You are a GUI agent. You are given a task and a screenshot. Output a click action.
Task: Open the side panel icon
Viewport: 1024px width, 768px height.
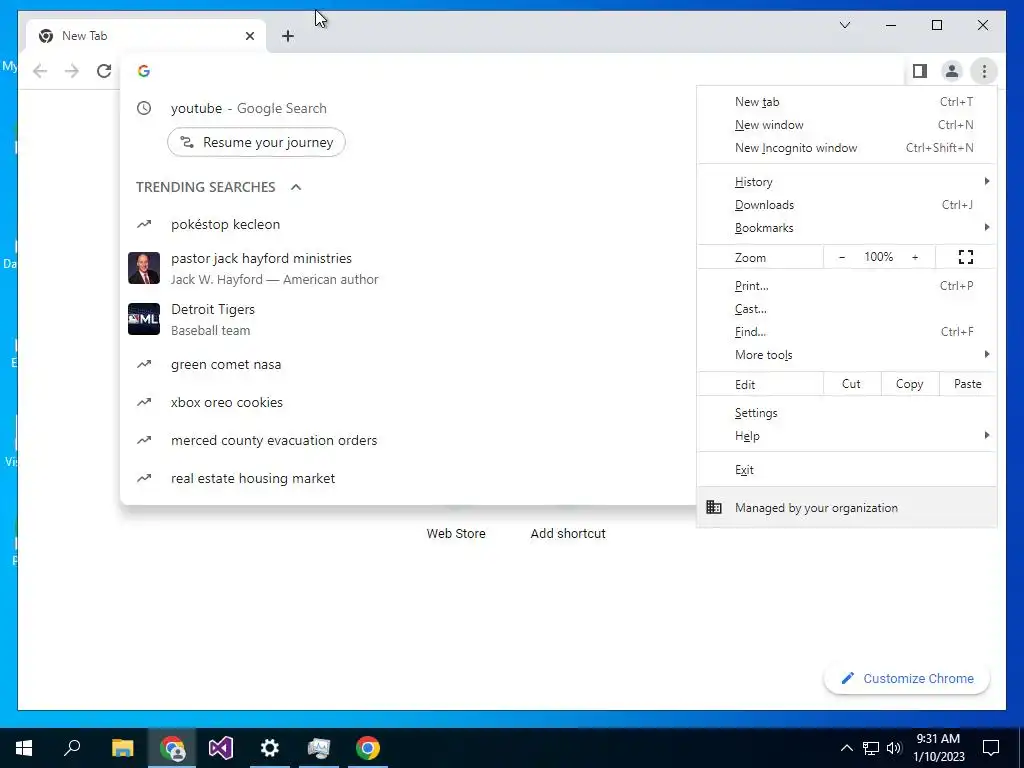click(x=920, y=71)
